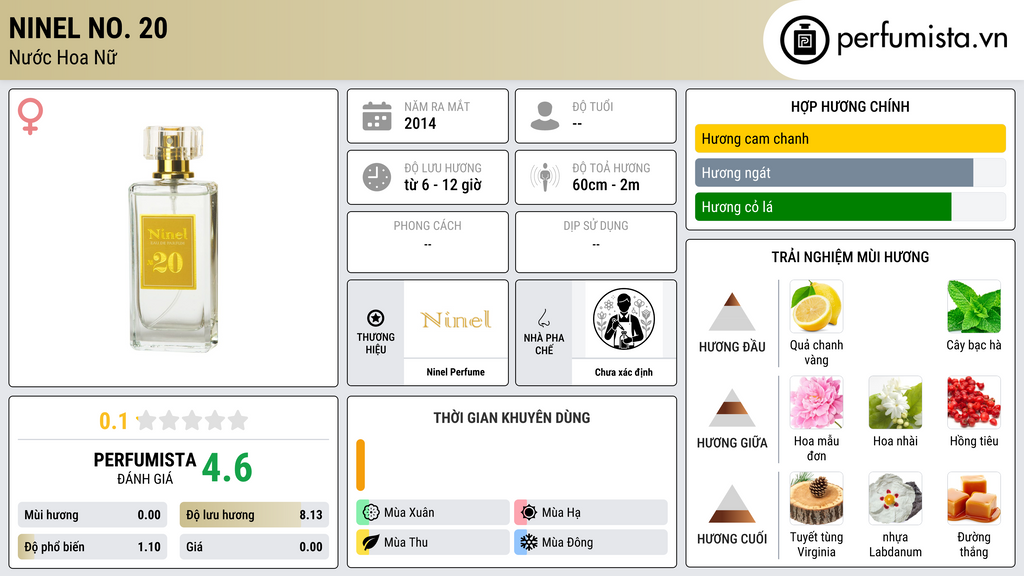Image resolution: width=1024 pixels, height=576 pixels.
Task: Click the Đường thắng caramel image
Action: tap(974, 499)
